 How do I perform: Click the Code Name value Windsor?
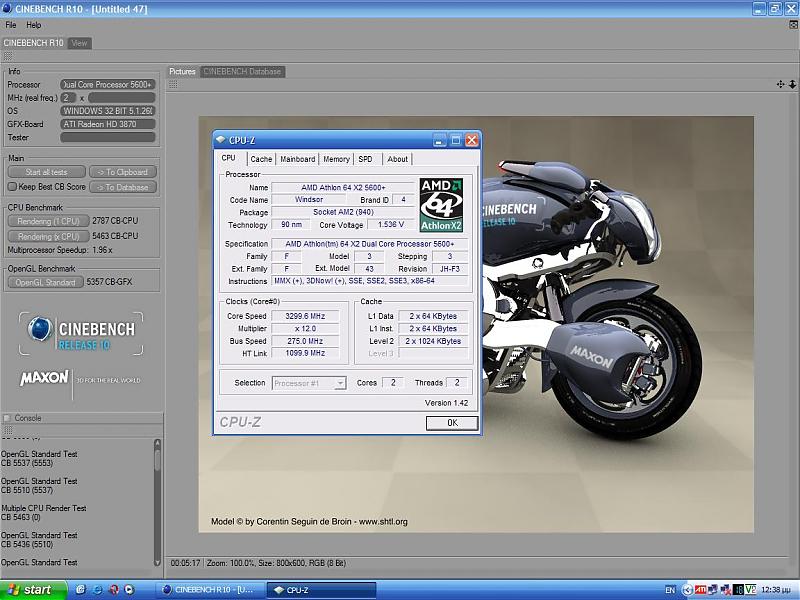pos(309,199)
